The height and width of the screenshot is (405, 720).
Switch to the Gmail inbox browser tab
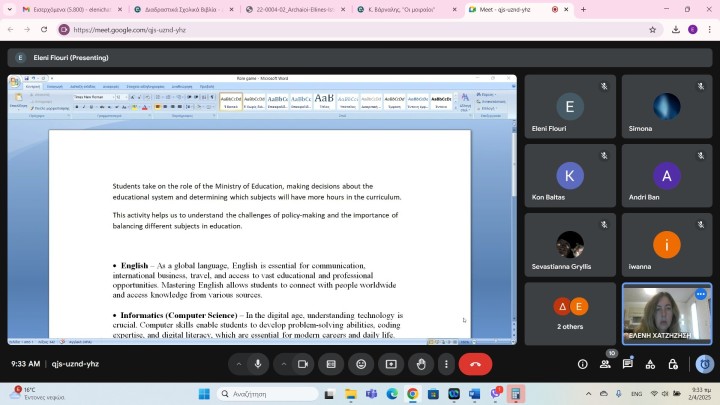point(73,9)
